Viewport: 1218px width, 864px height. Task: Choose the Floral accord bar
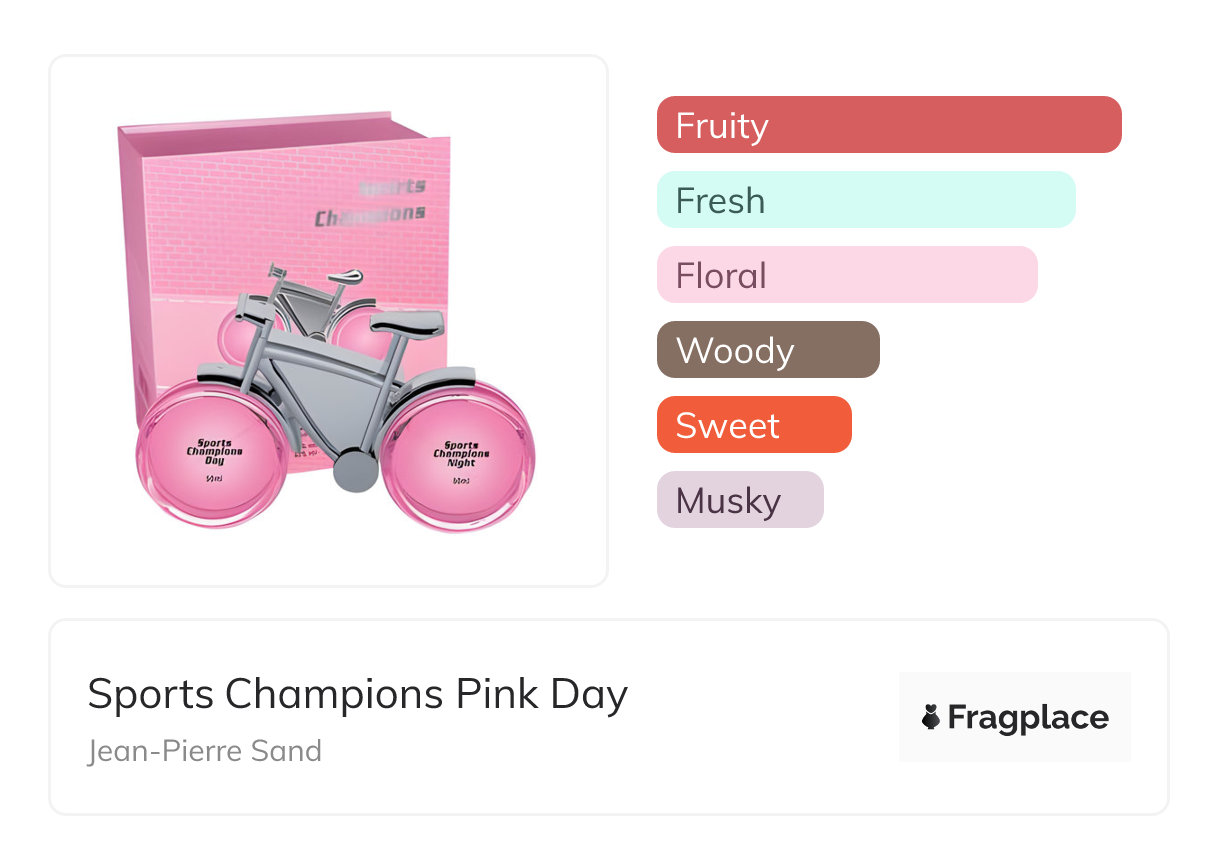(x=846, y=275)
